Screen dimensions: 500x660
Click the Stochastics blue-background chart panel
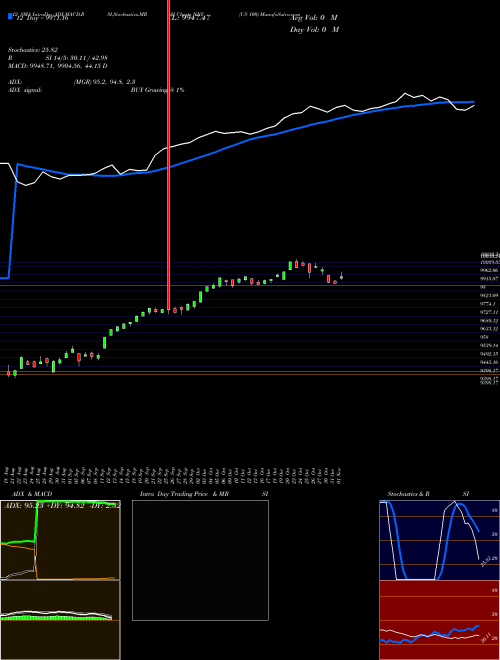(x=439, y=540)
